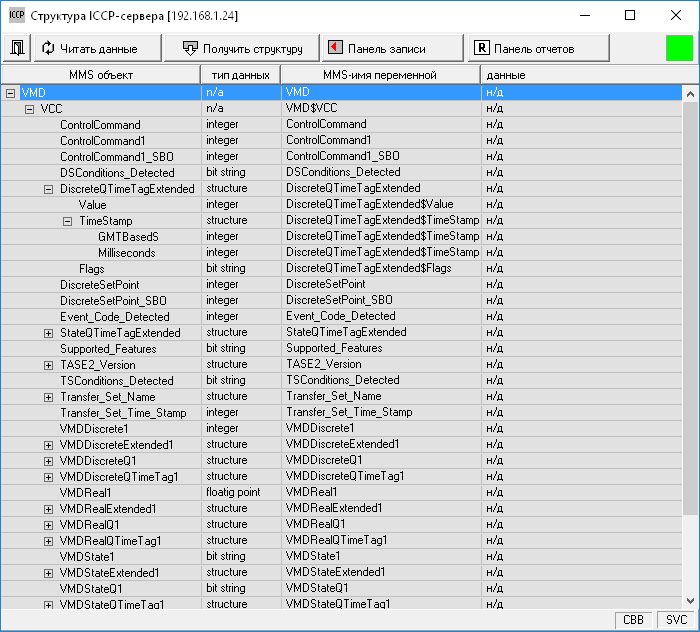Viewport: 700px width, 632px height.
Task: Collapse the VCC tree node
Action: point(29,108)
